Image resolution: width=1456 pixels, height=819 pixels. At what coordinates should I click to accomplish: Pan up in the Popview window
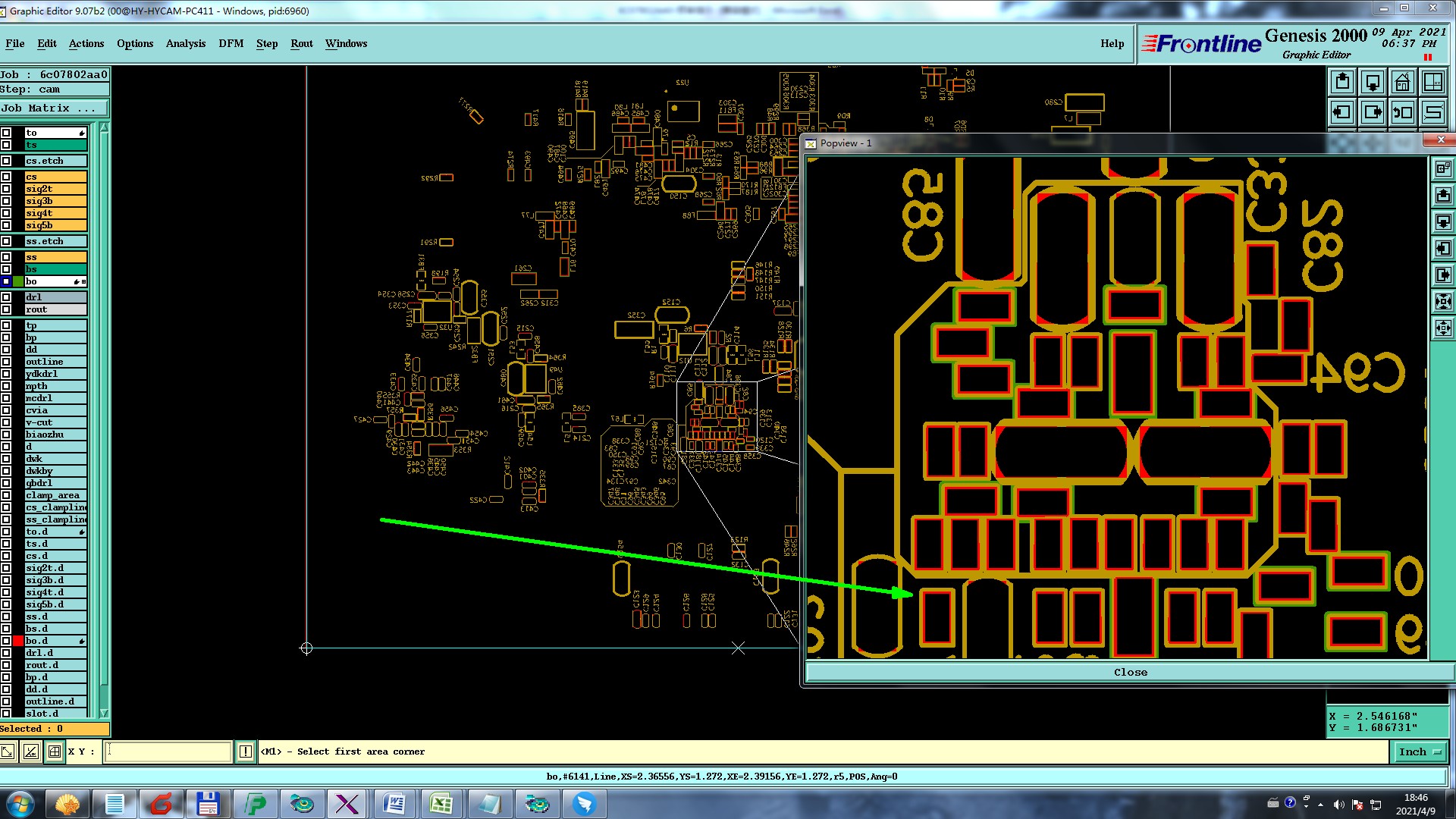tap(1442, 195)
